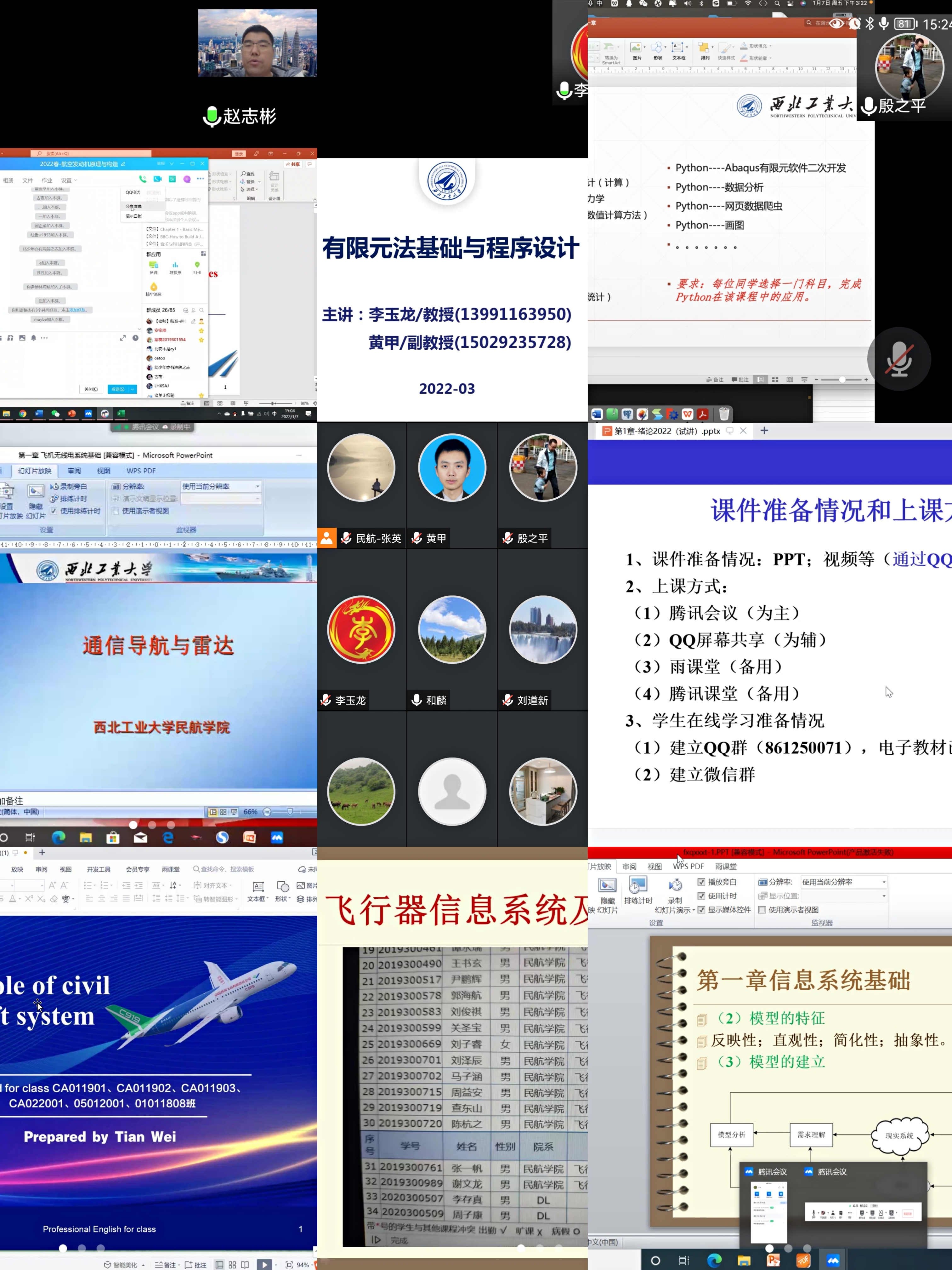Switch to the 开发工具 tab
Image resolution: width=952 pixels, height=1270 pixels.
click(x=99, y=869)
